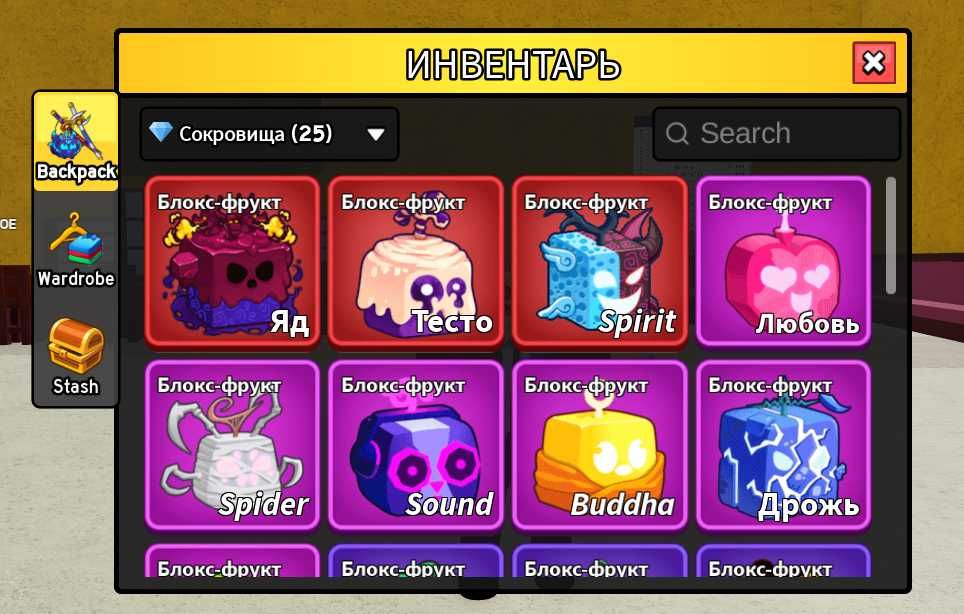Expand the Сокровища (25) category dropdown

(x=269, y=134)
